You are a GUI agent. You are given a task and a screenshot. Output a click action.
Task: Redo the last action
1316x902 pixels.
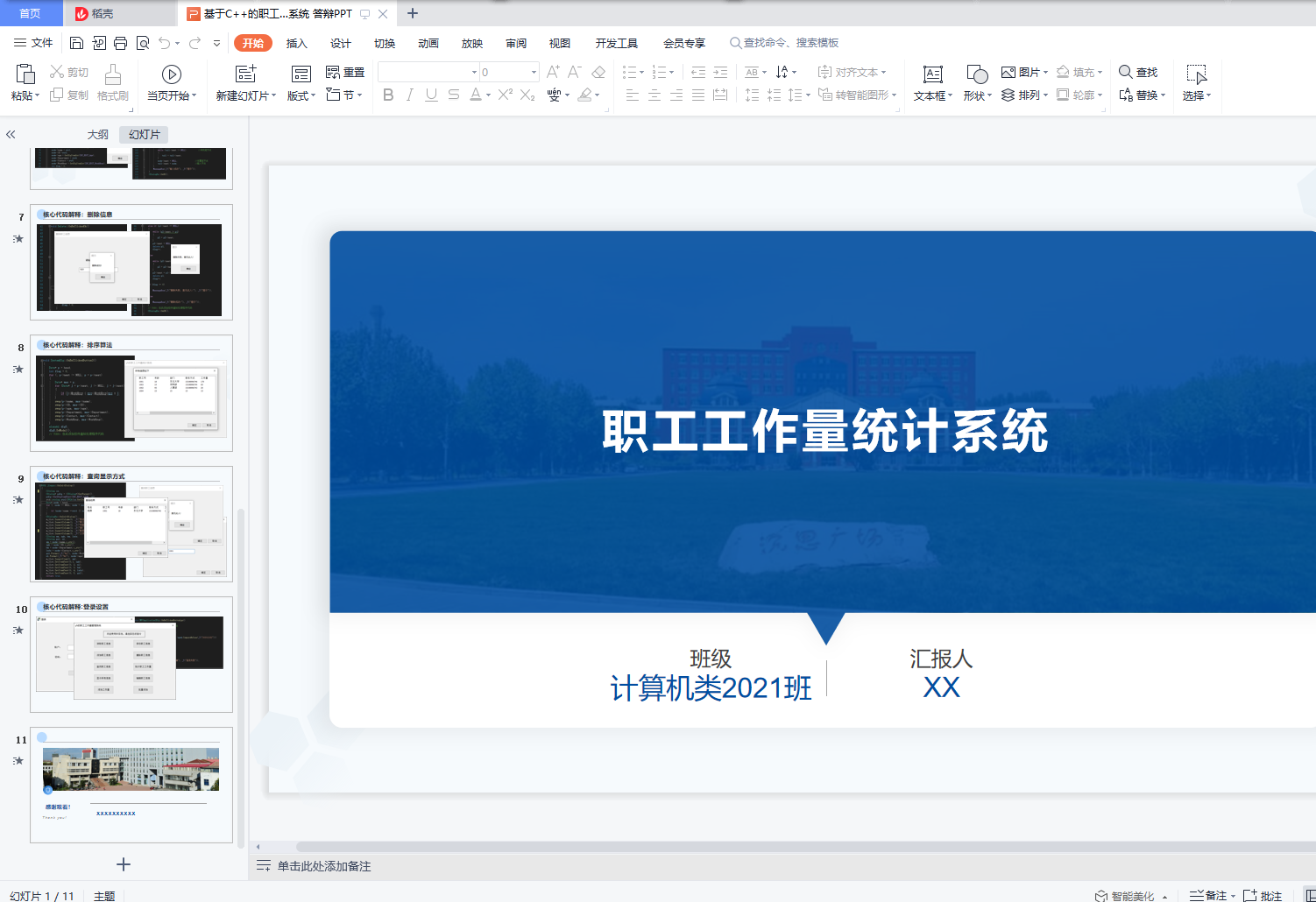coord(195,43)
